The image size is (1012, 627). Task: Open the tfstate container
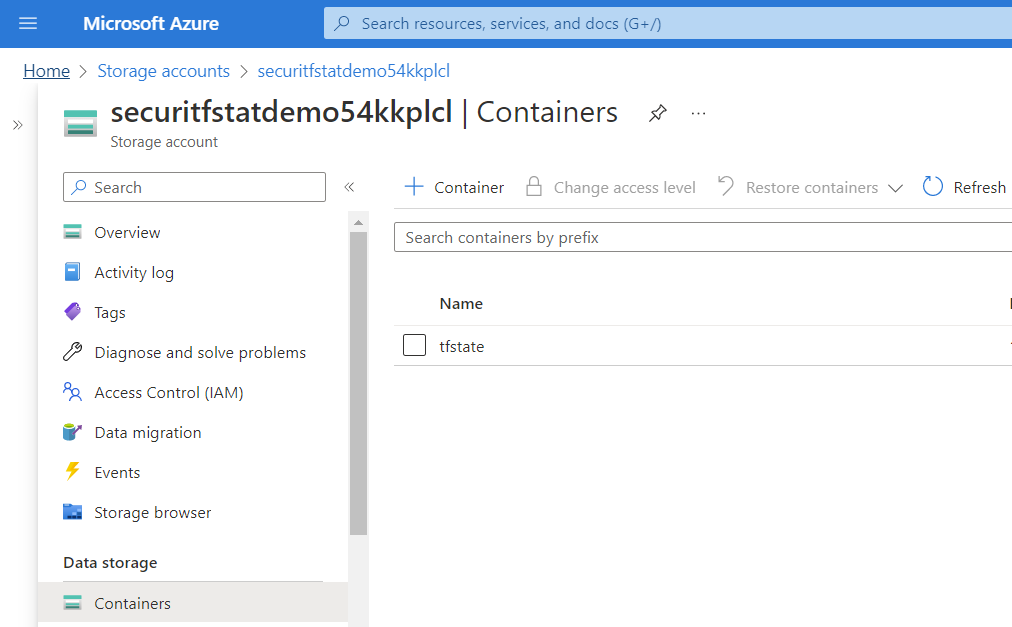(x=462, y=346)
